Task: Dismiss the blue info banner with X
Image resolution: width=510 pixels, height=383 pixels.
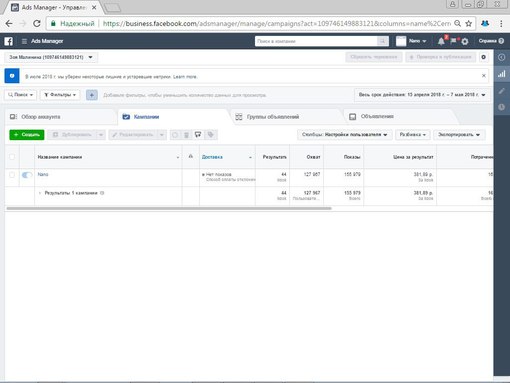Action: [484, 76]
